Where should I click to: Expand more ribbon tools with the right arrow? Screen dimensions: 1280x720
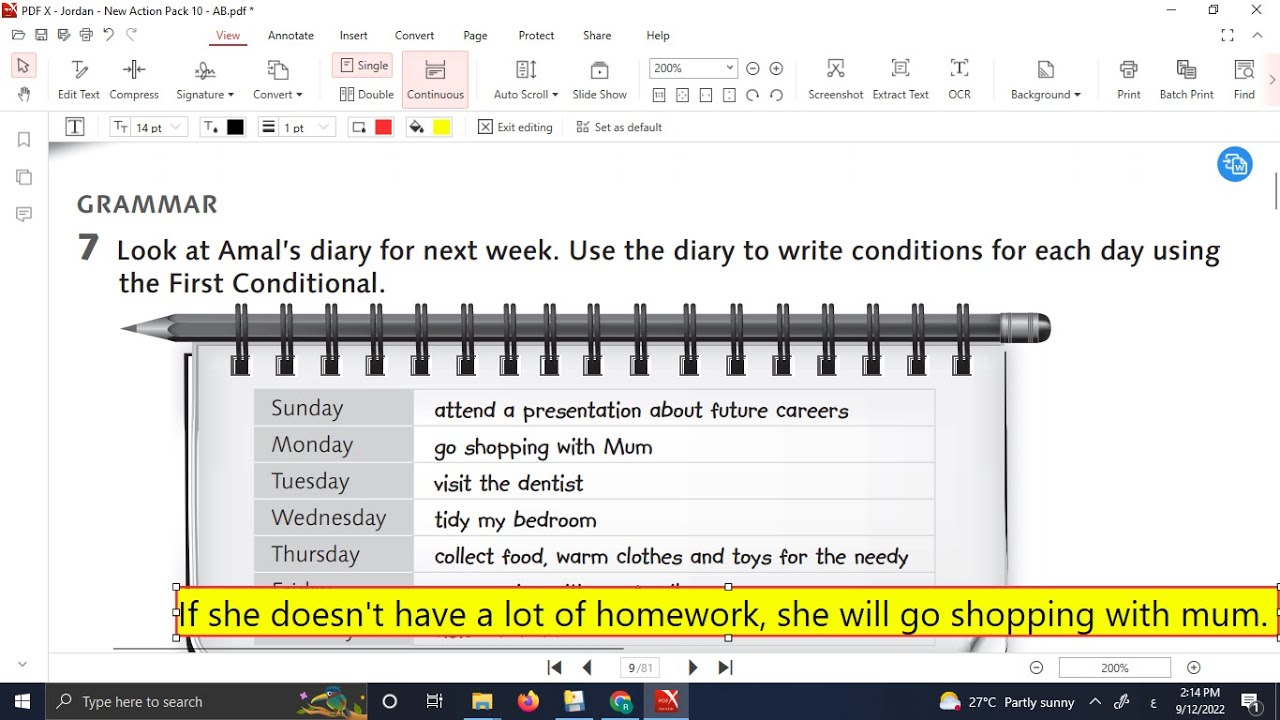[1272, 80]
